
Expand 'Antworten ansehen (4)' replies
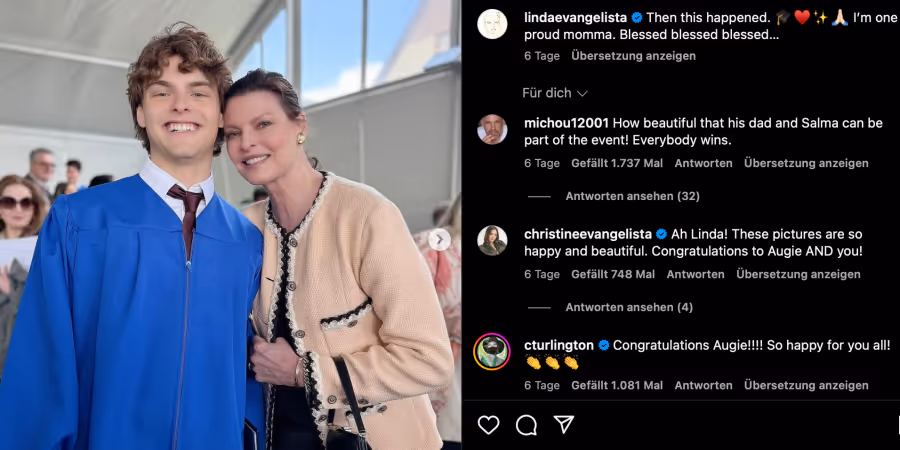[629, 308]
